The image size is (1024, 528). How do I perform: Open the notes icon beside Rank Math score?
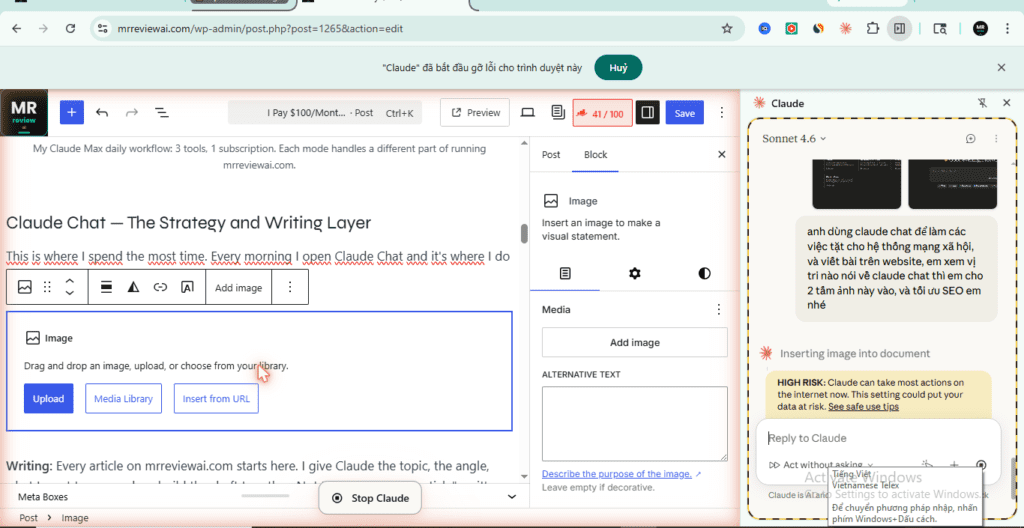(x=558, y=112)
